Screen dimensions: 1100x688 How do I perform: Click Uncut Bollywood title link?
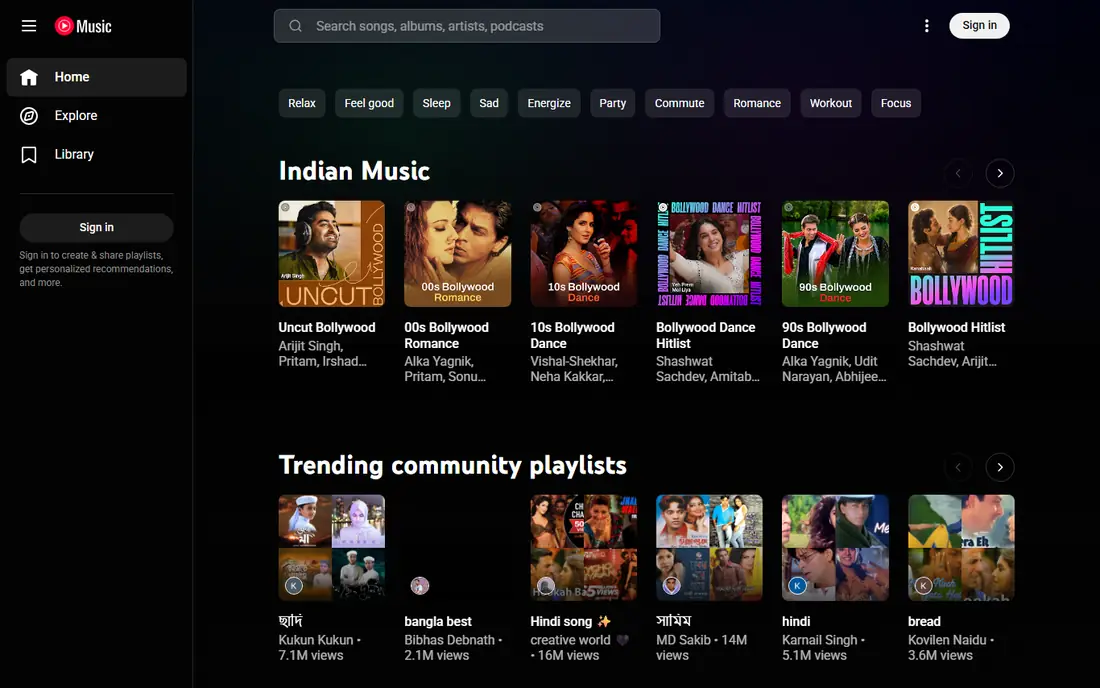tap(327, 328)
